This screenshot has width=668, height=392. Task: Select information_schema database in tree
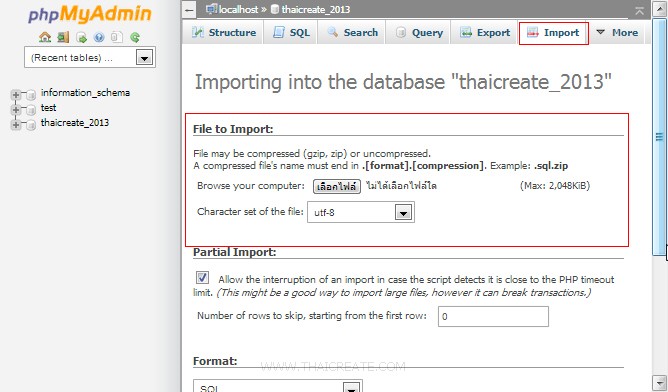point(85,92)
